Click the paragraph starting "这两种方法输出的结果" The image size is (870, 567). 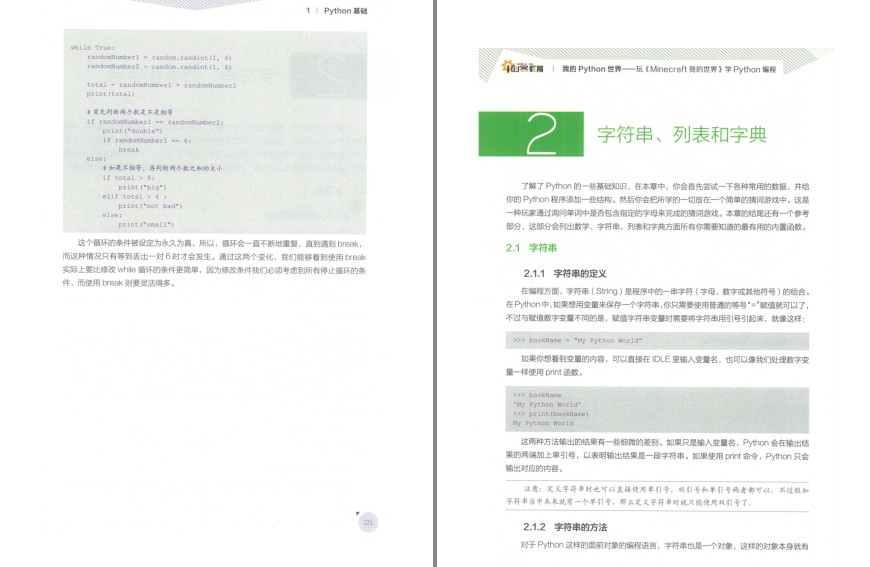(x=657, y=455)
